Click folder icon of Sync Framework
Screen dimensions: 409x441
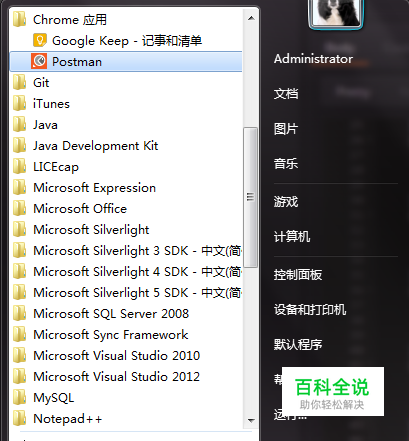pyautogui.click(x=20, y=334)
